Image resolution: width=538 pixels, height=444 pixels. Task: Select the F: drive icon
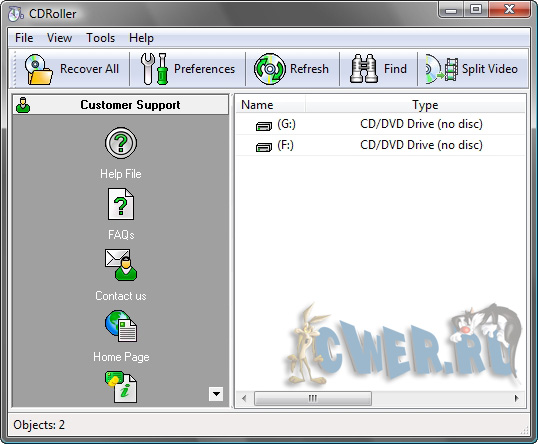coord(264,147)
